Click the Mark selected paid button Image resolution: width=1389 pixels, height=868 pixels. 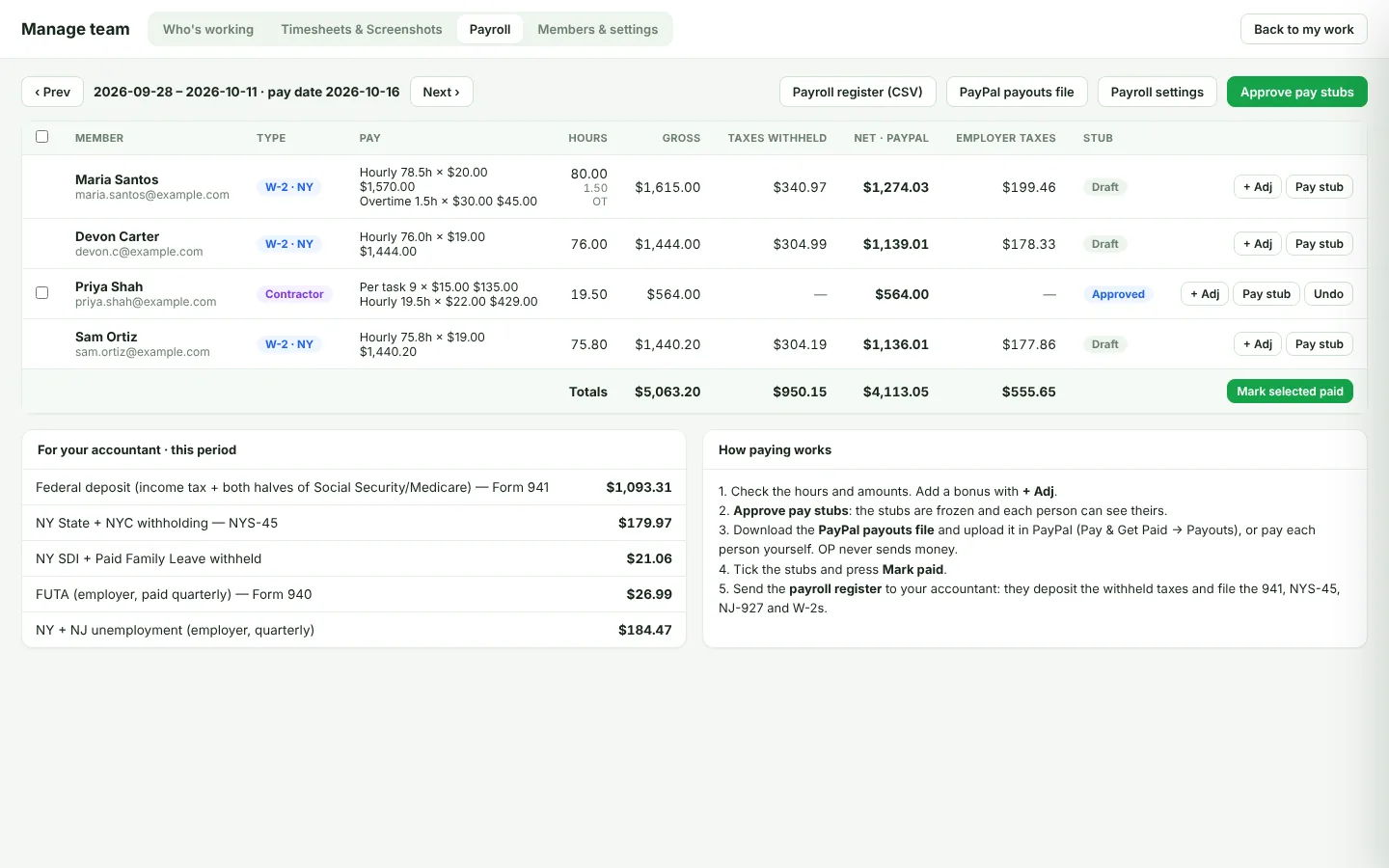(x=1290, y=392)
